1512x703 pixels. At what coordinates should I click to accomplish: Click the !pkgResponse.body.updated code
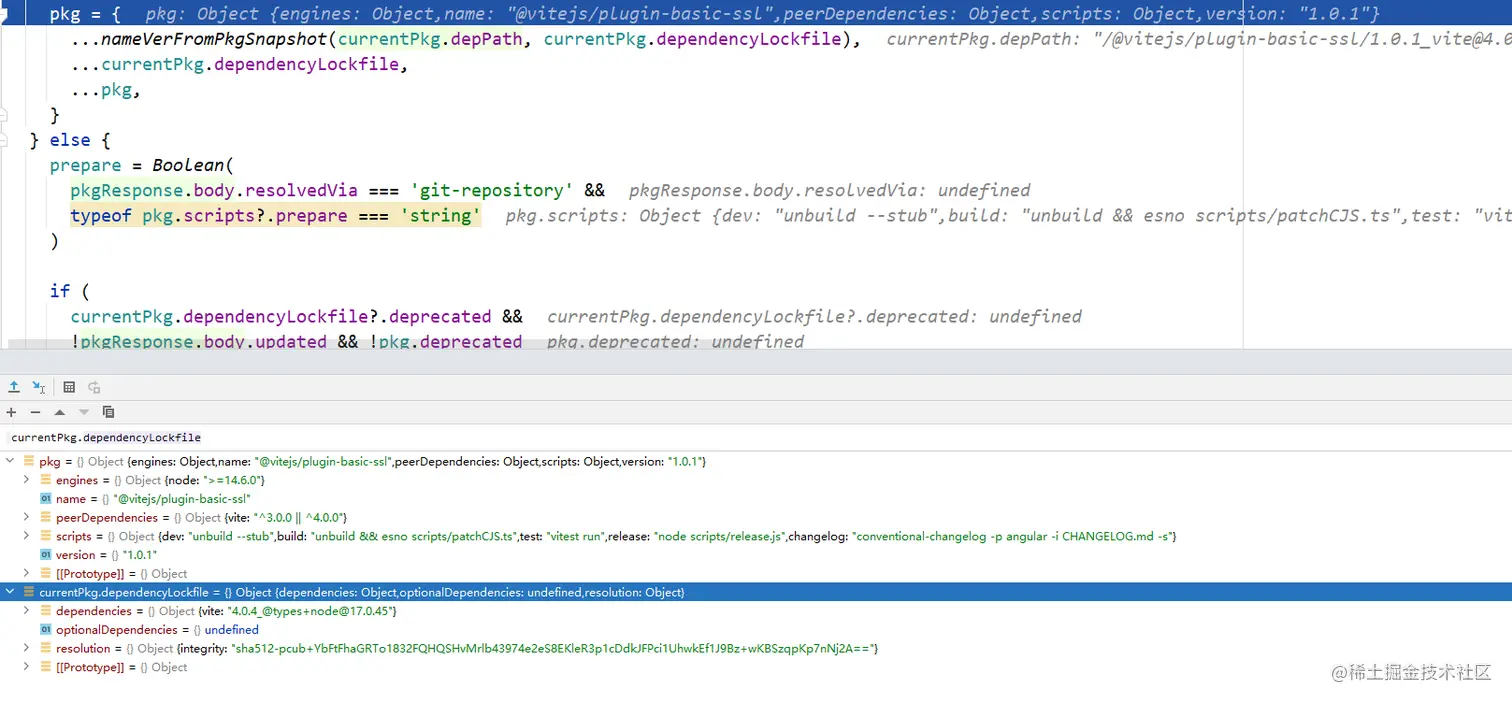click(198, 341)
